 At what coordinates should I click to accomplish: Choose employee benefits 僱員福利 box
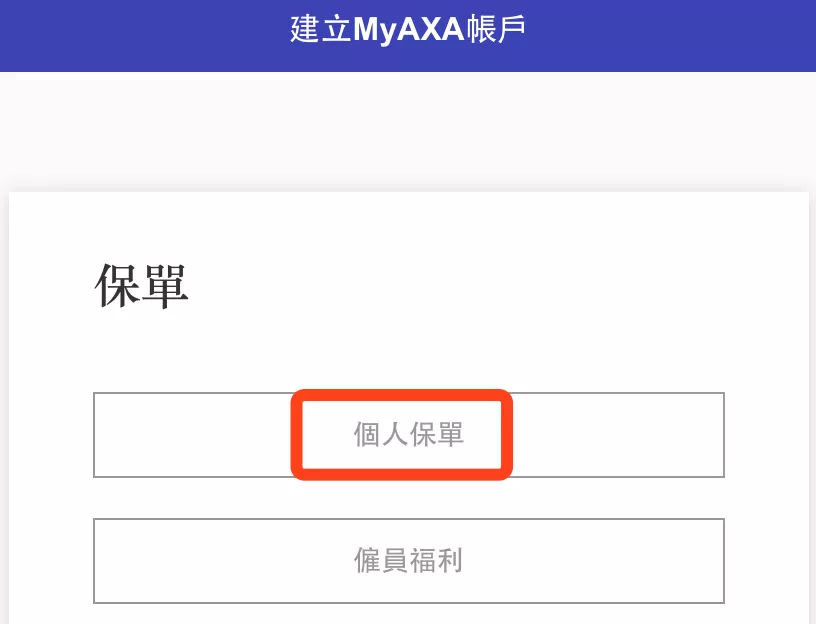[x=409, y=561]
